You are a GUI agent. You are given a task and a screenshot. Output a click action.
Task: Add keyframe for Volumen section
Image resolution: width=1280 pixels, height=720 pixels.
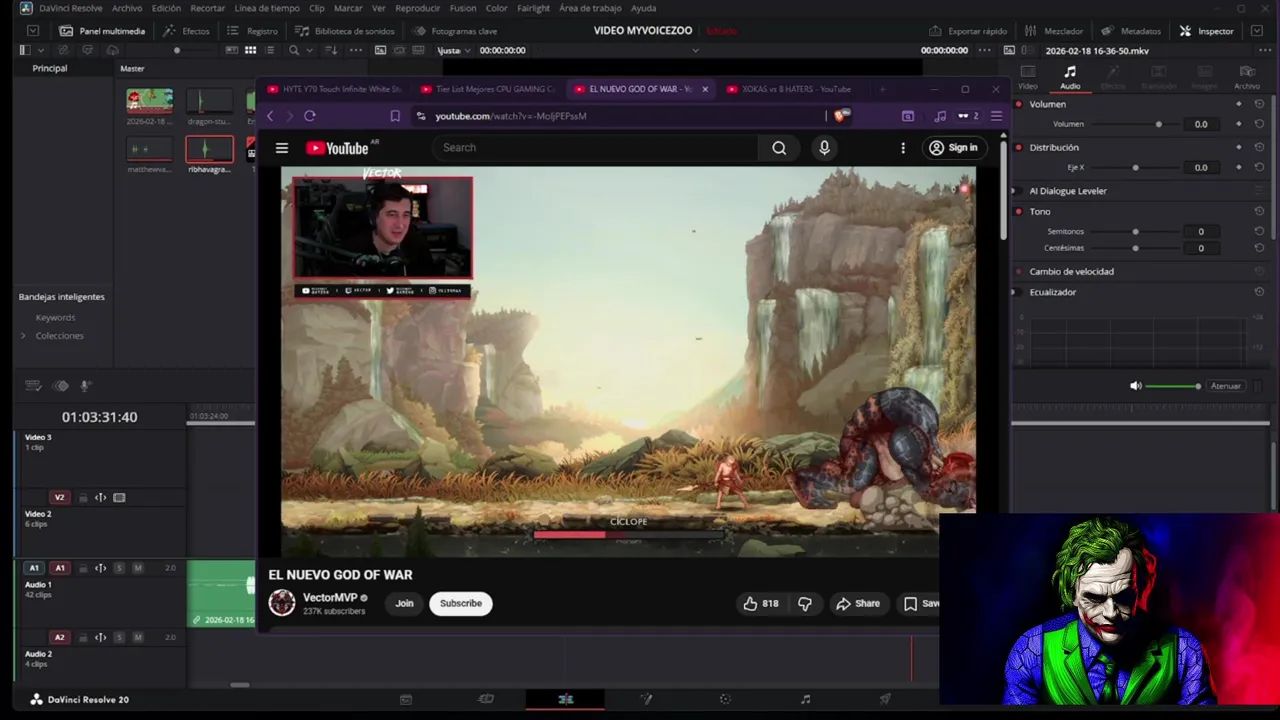pos(1239,104)
